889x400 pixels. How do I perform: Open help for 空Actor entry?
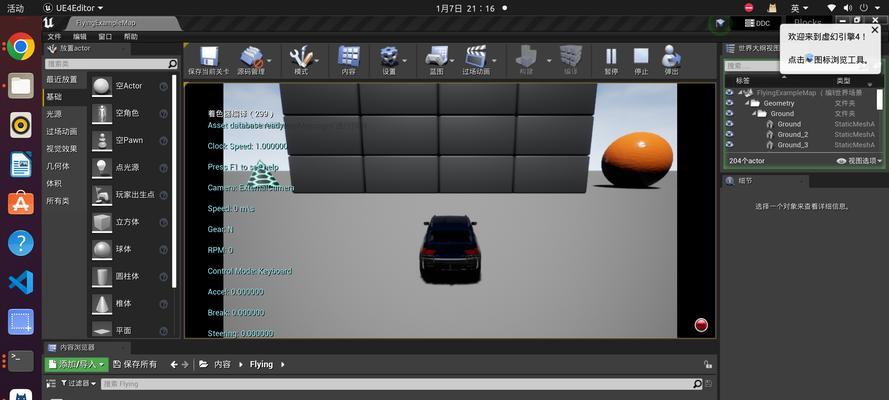163,86
